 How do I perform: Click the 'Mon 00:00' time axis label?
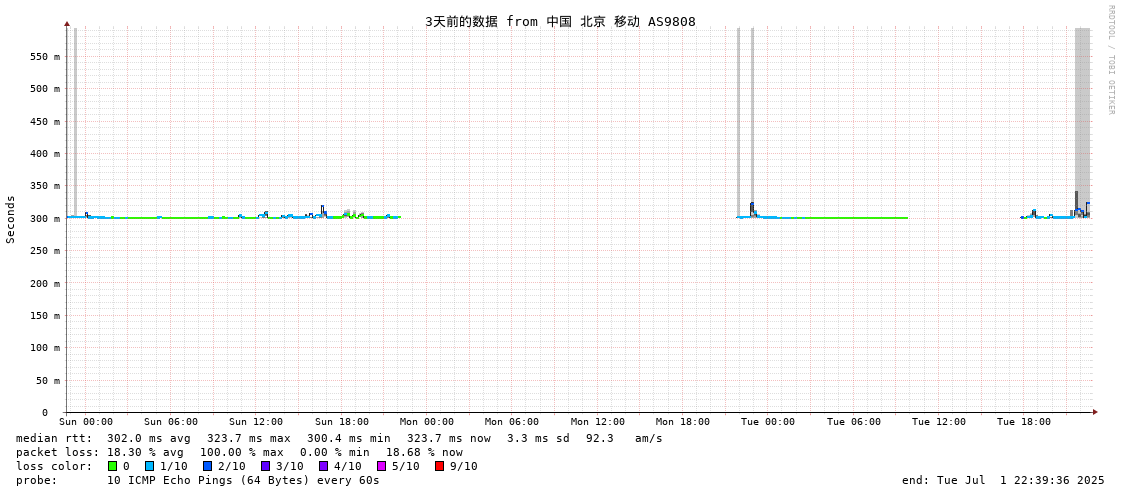[x=427, y=422]
